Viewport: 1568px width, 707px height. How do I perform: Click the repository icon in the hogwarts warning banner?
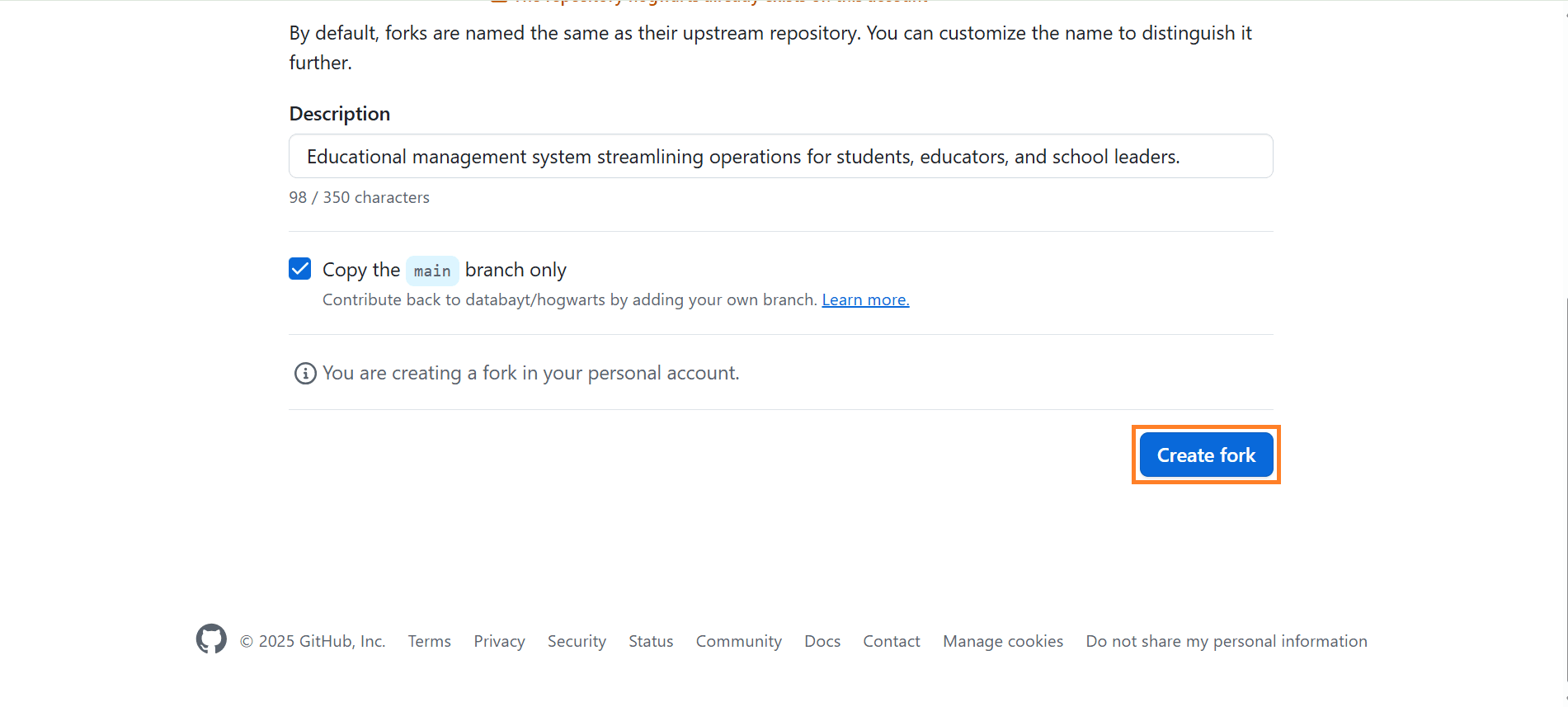(x=497, y=1)
